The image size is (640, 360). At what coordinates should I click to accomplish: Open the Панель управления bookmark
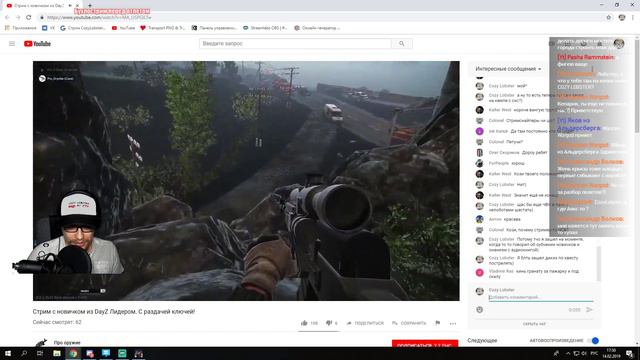tap(214, 28)
